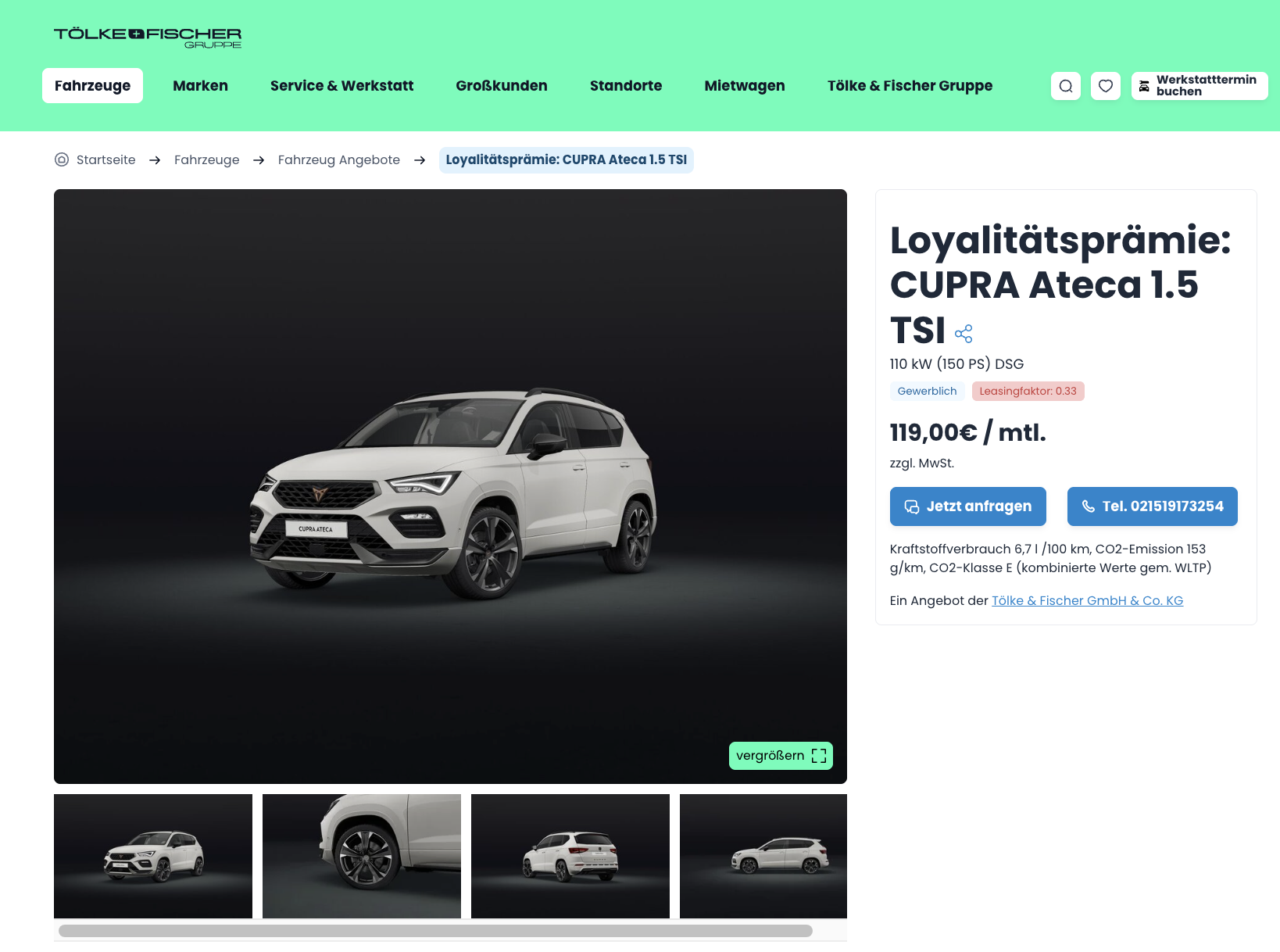Go to Fahrzeug Angebote breadcrumb
Screen dimensions: 1280x952
[x=339, y=159]
